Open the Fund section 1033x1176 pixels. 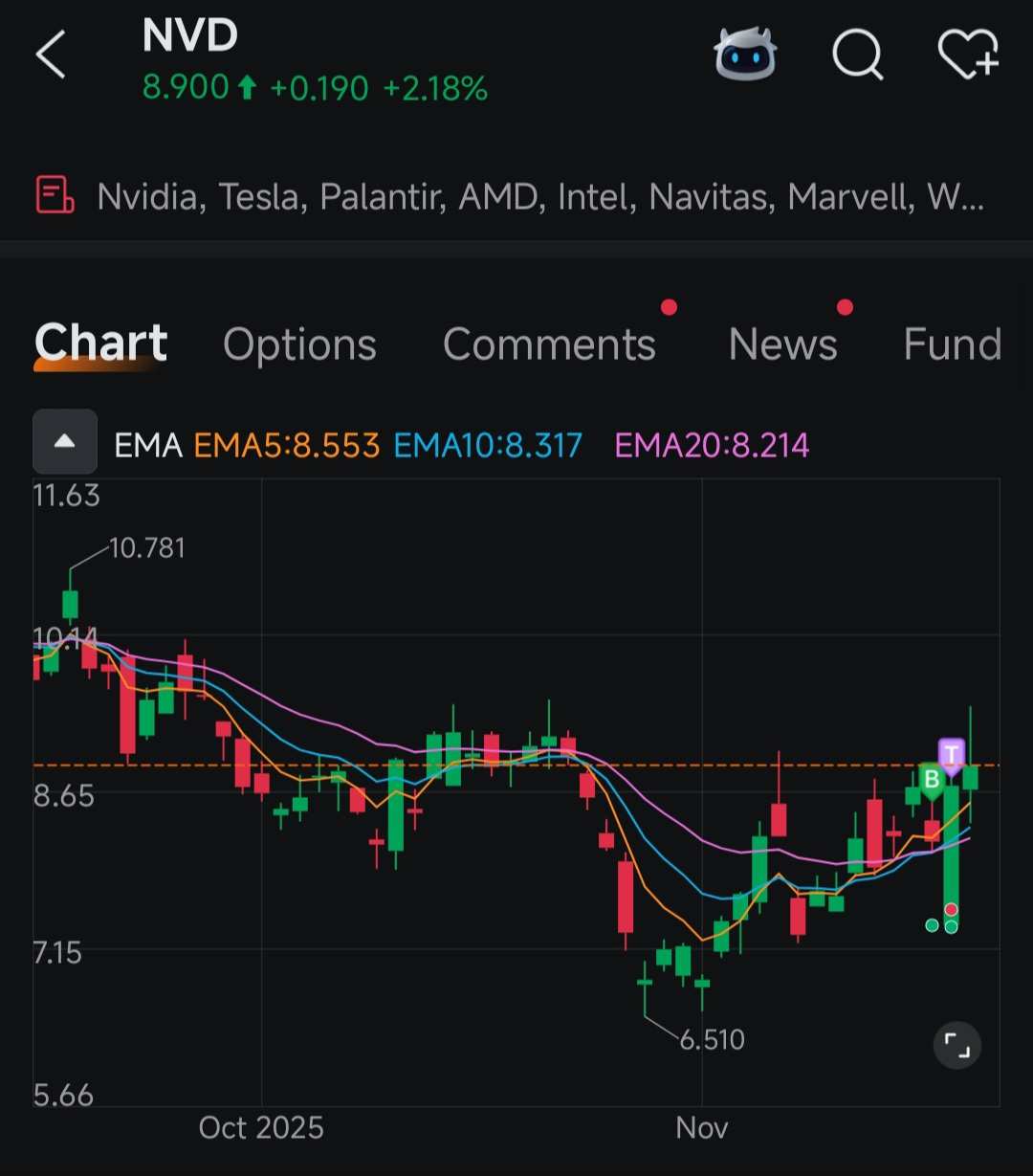tap(951, 344)
